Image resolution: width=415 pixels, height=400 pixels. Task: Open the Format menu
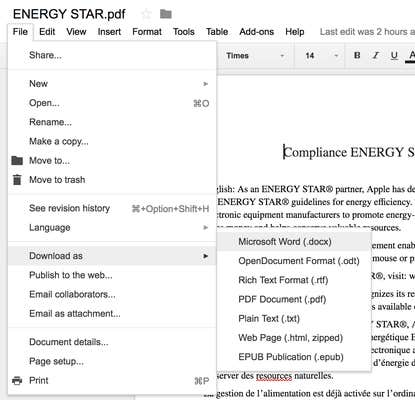click(x=147, y=32)
